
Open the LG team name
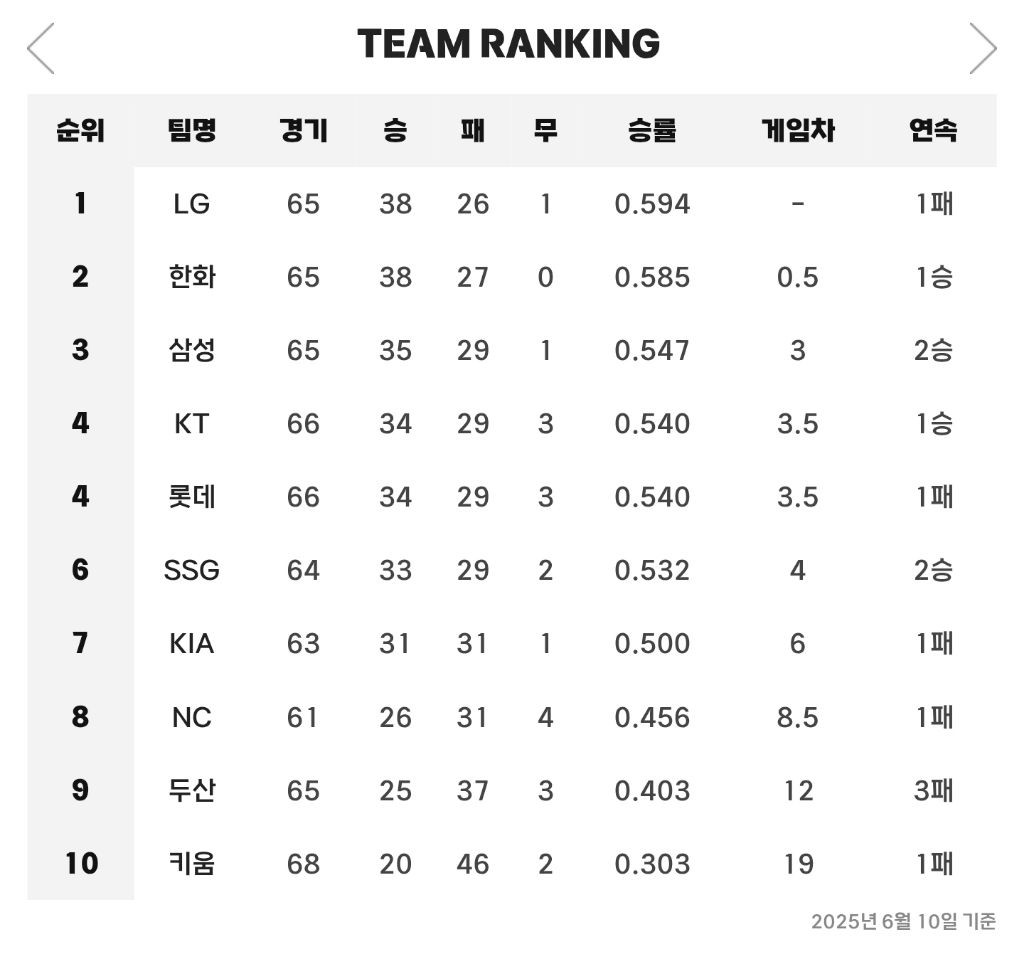(191, 204)
